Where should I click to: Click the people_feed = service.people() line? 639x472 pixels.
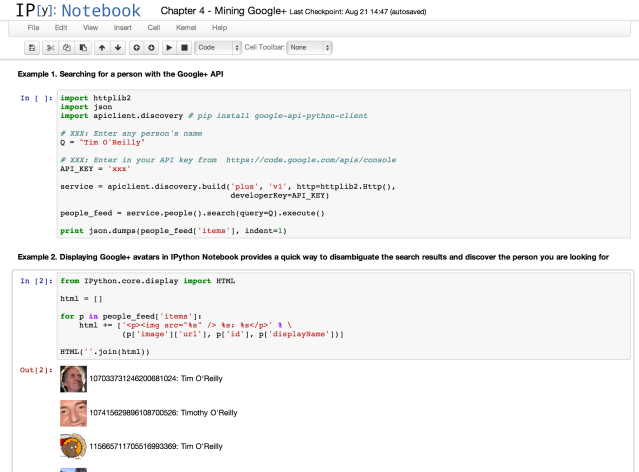tap(192, 213)
